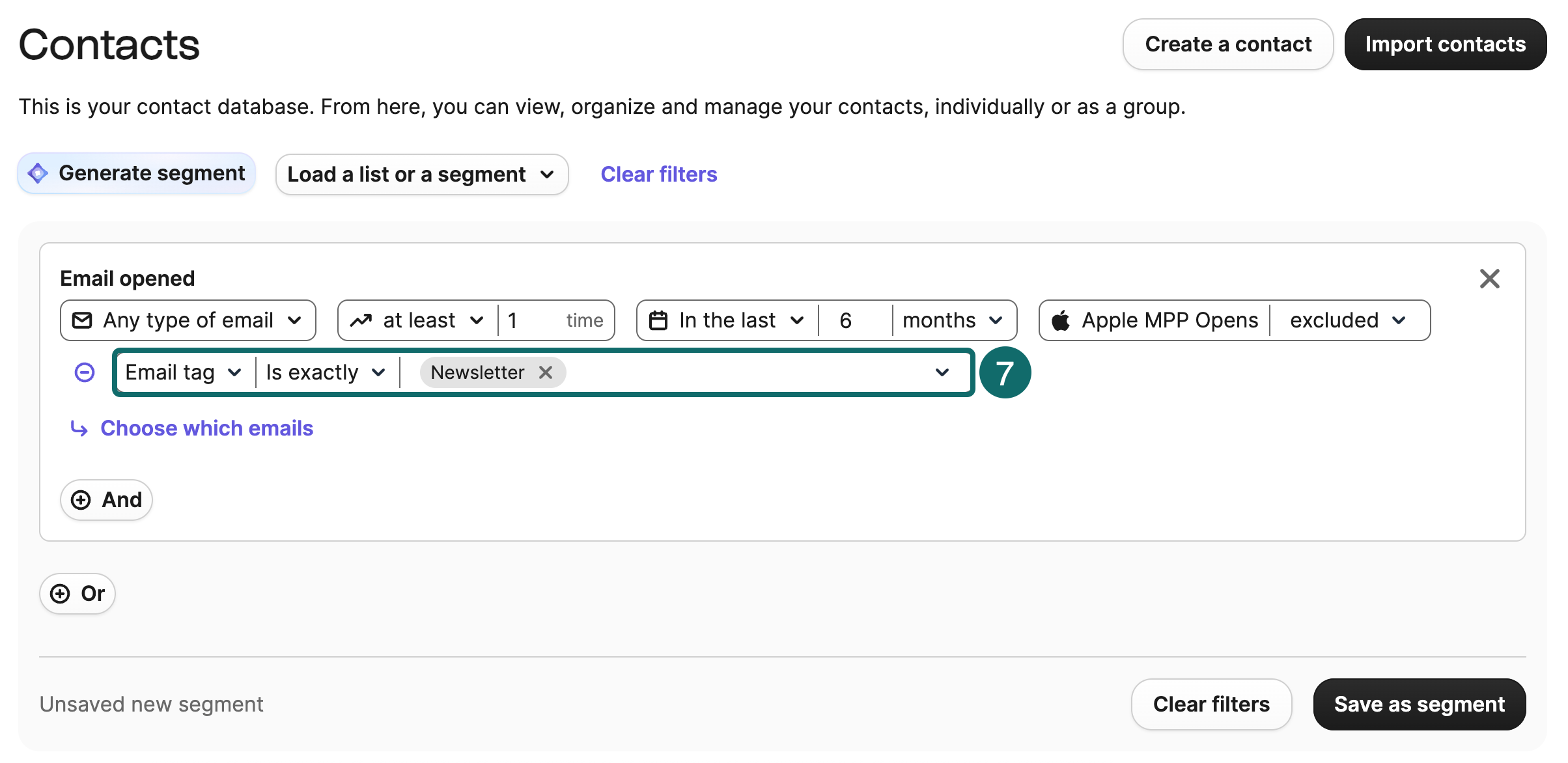
Task: Click the calendar icon in date filter
Action: point(658,320)
